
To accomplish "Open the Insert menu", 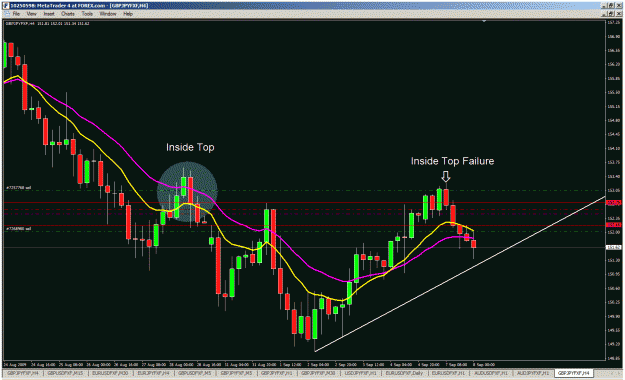I will 49,14.
